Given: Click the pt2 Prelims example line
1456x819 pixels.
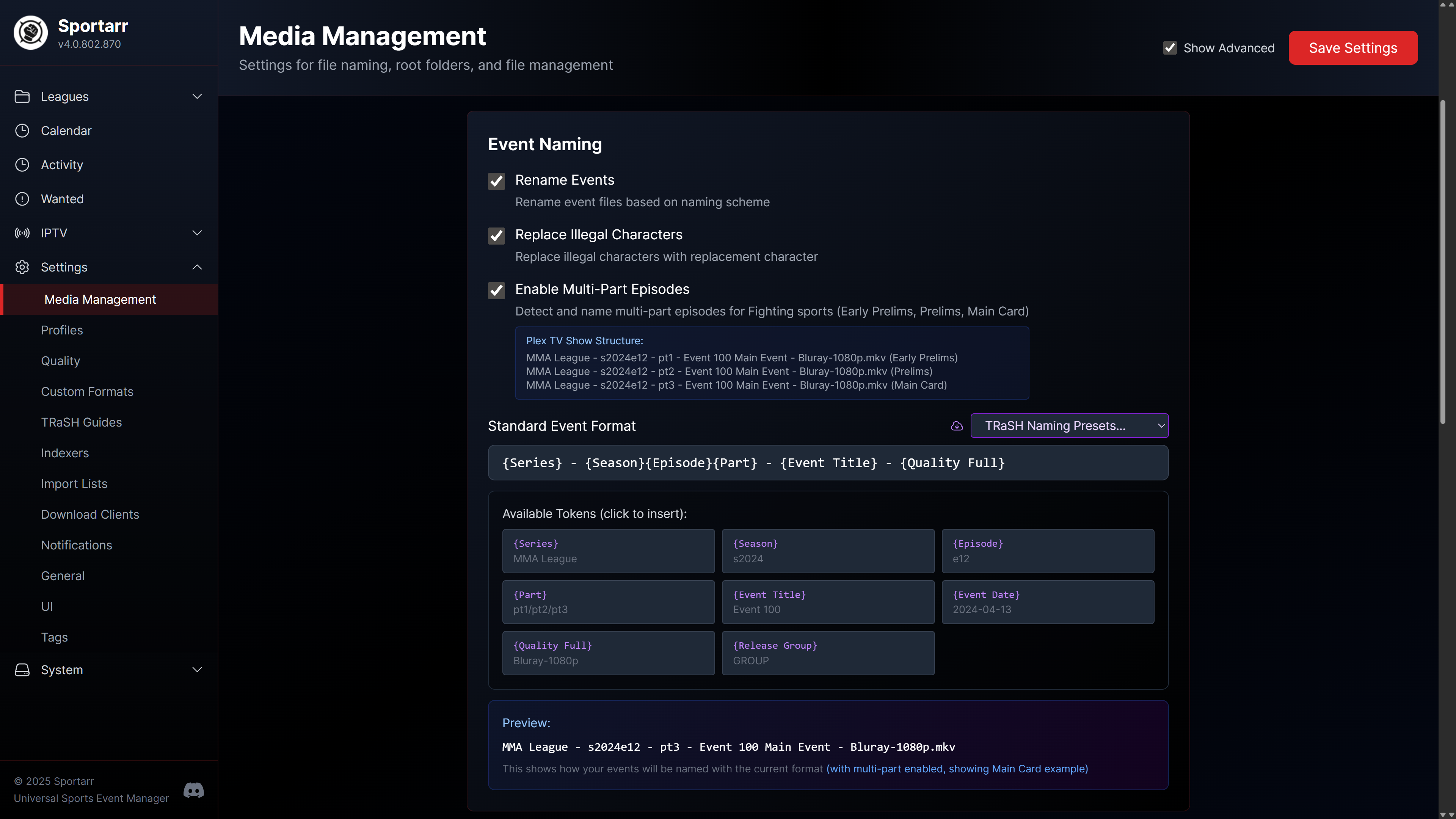Looking at the screenshot, I should (729, 371).
